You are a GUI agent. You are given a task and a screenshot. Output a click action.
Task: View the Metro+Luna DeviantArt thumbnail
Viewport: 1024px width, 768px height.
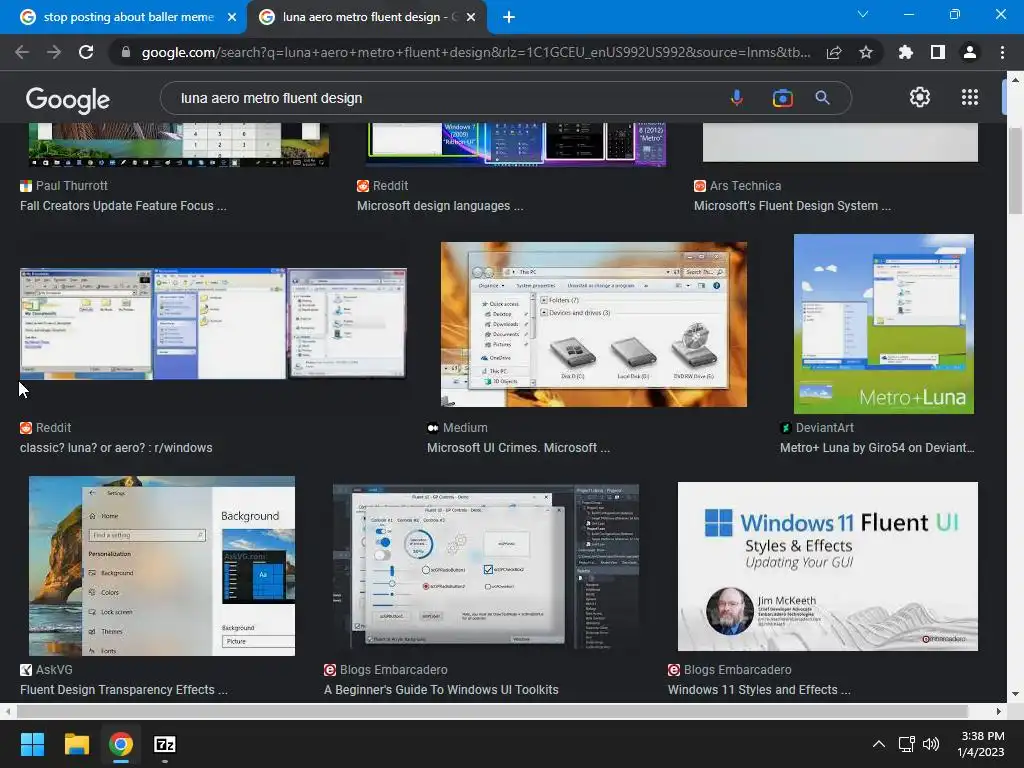[884, 324]
